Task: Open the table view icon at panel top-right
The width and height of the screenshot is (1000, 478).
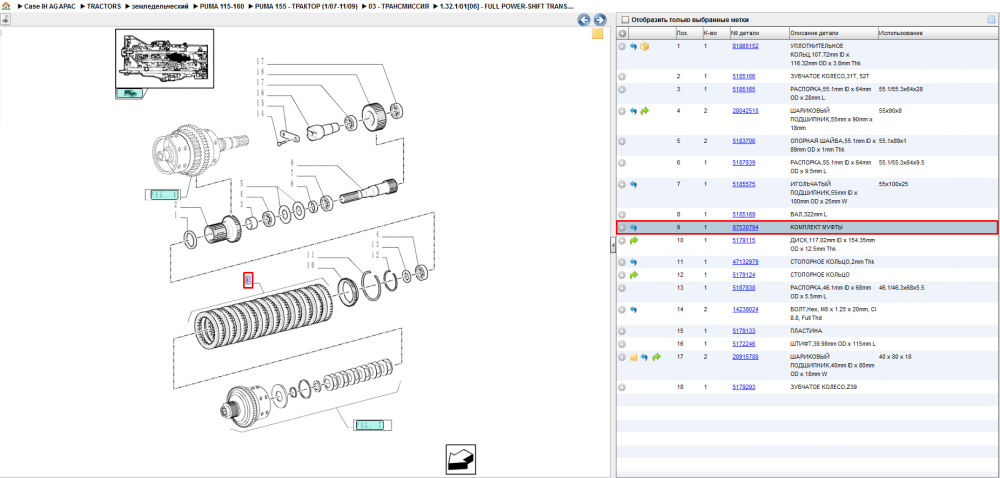Action: [991, 20]
